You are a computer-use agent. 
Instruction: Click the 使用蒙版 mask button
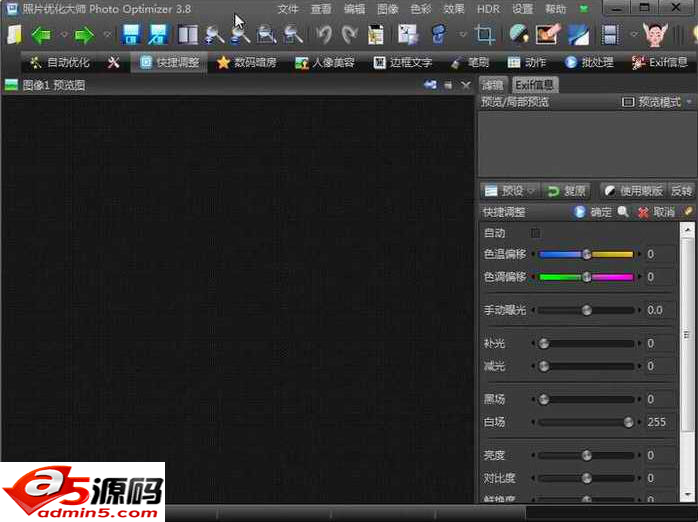coord(635,191)
